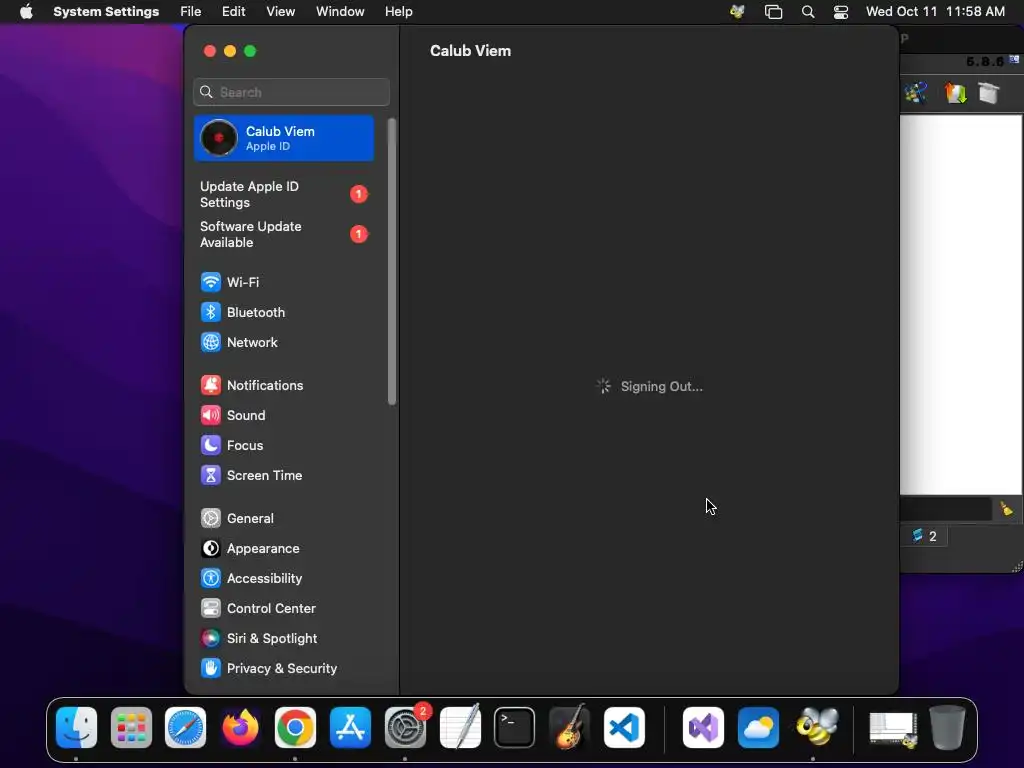
Task: Launch Safari from the Dock
Action: click(185, 728)
